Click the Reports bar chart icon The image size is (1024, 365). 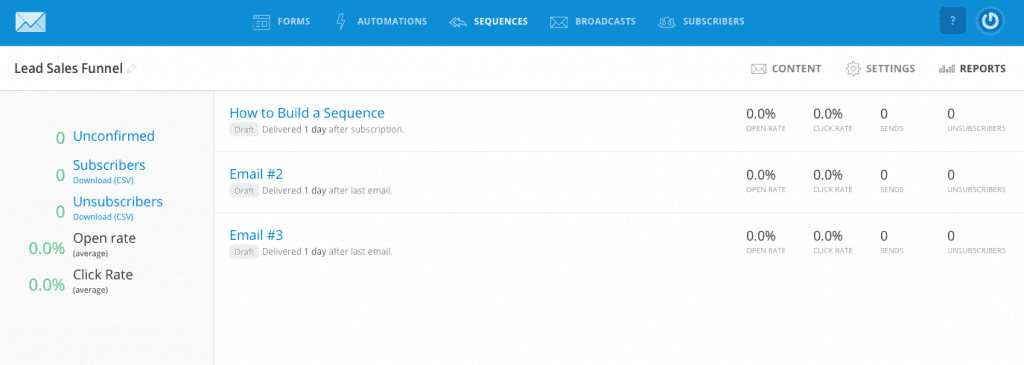point(946,69)
